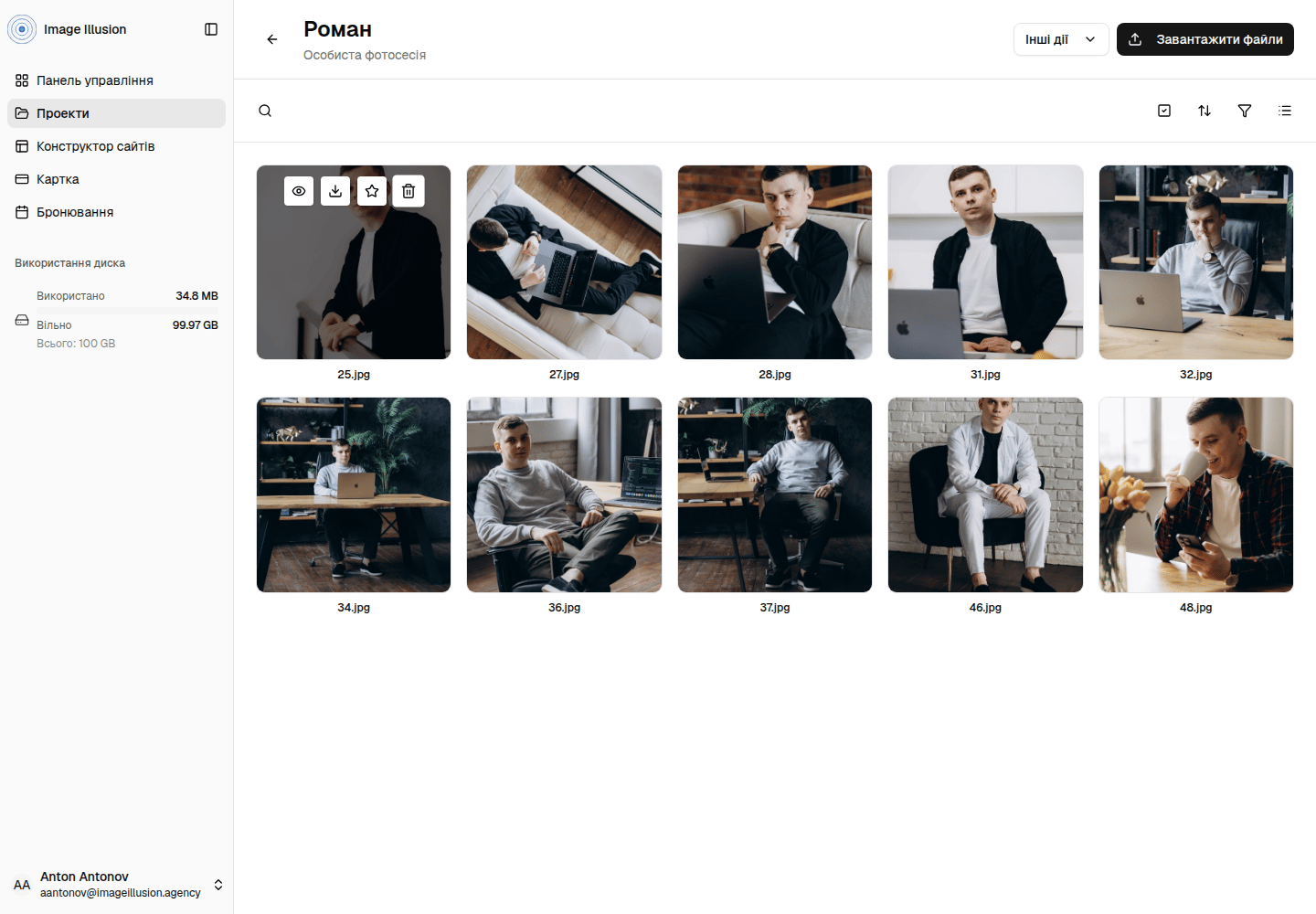This screenshot has width=1316, height=914.
Task: Go back with the arrow icon
Action: click(x=272, y=39)
